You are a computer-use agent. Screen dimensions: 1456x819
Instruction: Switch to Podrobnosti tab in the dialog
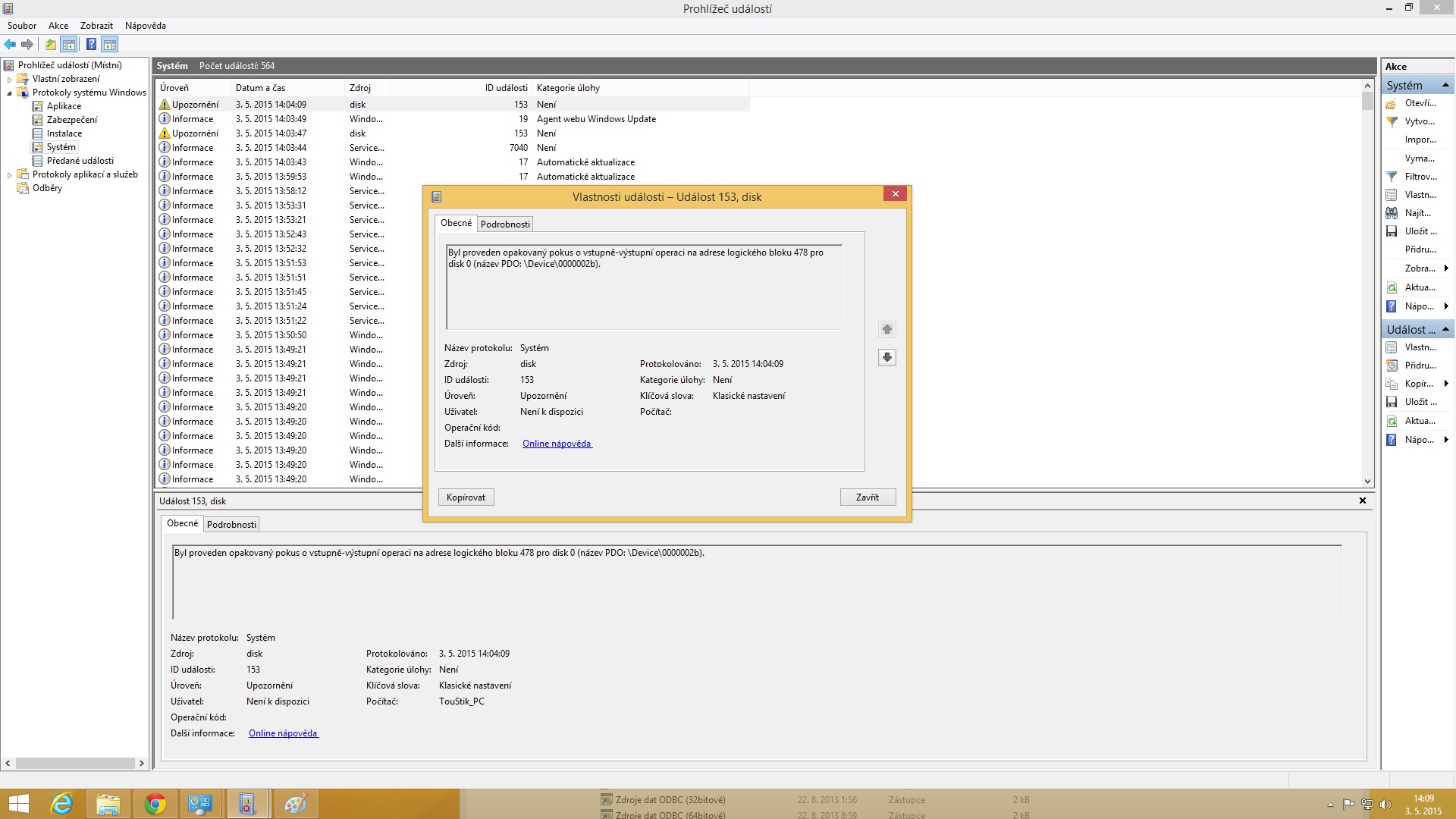coord(505,224)
